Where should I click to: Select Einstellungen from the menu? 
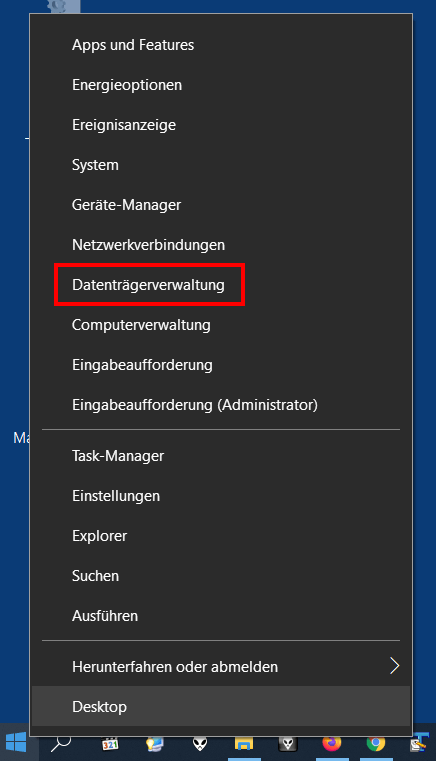pyautogui.click(x=222, y=496)
